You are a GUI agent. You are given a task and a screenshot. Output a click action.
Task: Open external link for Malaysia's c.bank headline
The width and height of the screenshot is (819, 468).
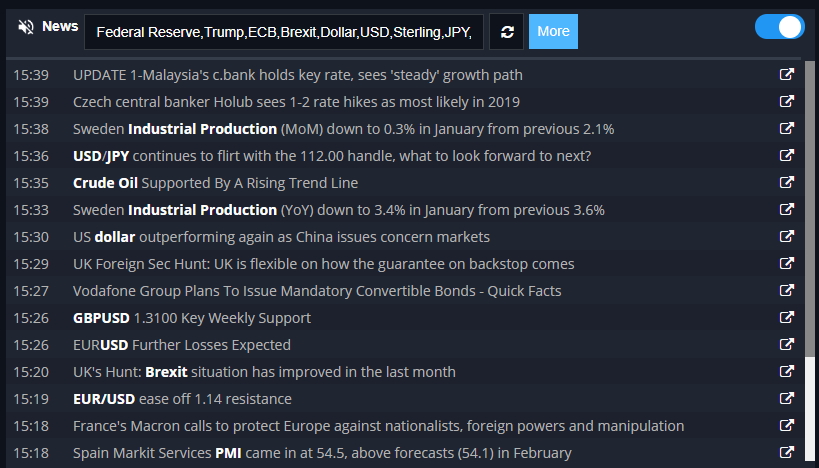(787, 74)
